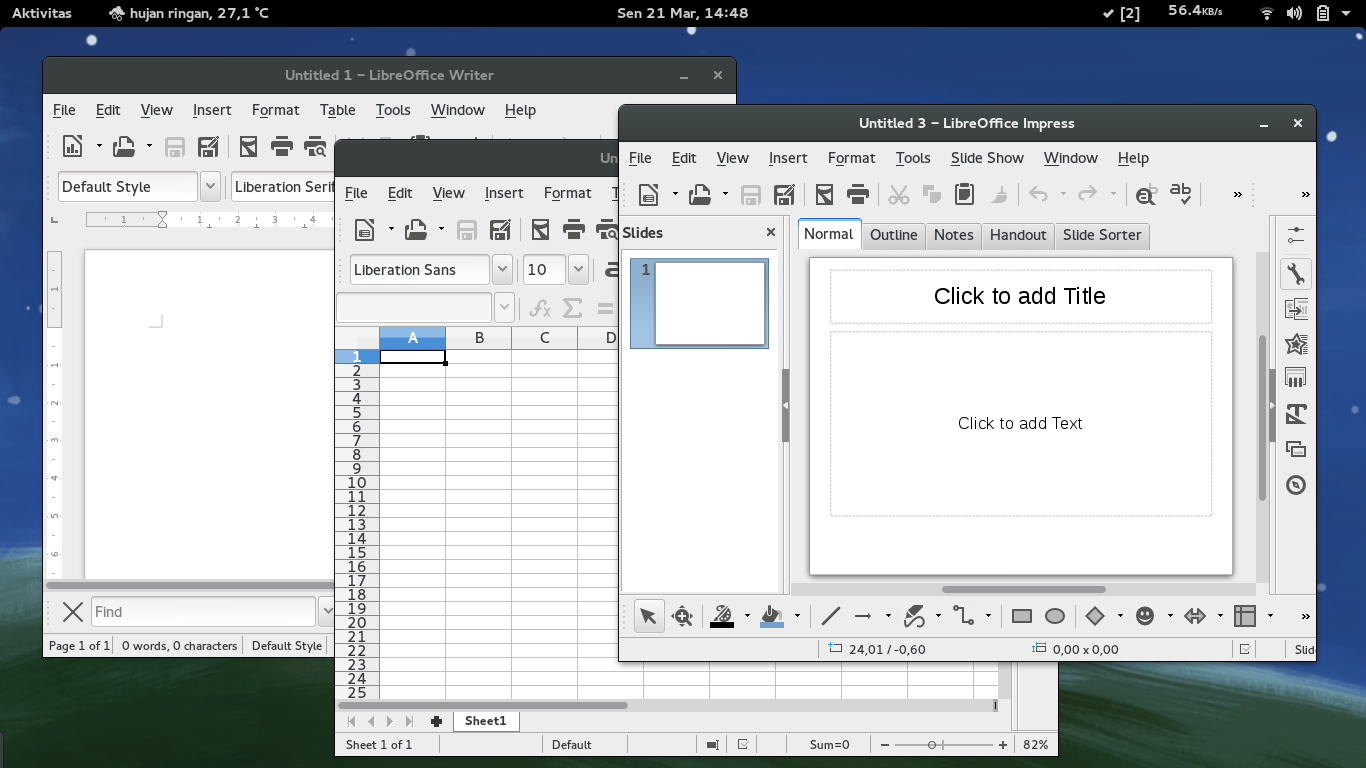Expand Line Color dropdown arrow
Viewport: 1366px width, 768px height.
tap(747, 616)
